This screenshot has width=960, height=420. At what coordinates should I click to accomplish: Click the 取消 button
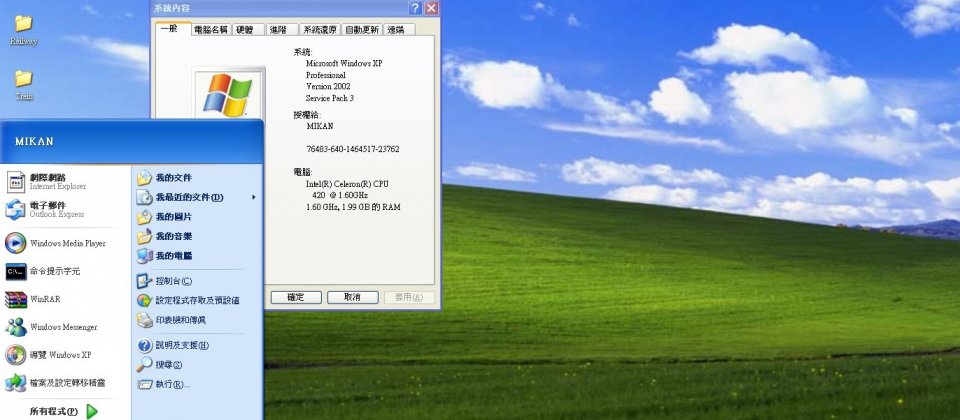(353, 297)
